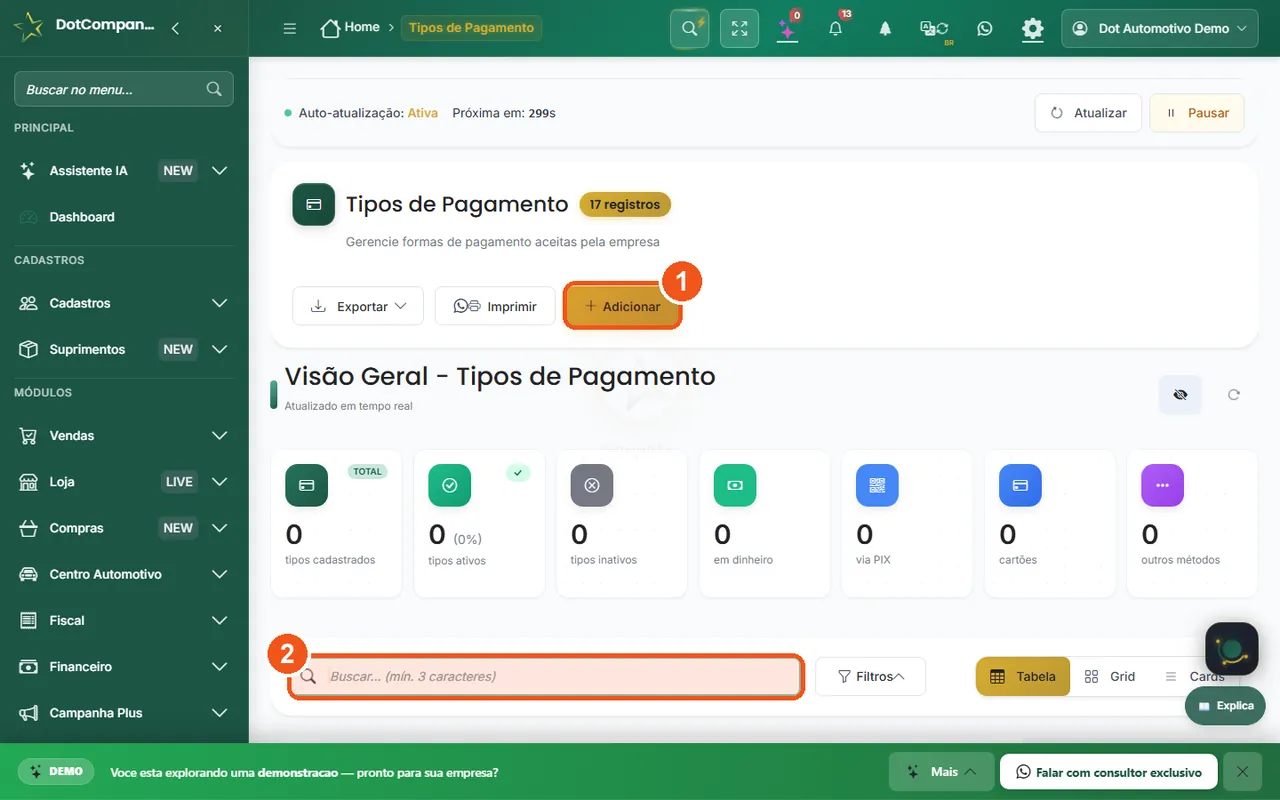Open Exportar dropdown
Screen dimensions: 1280x800
358,306
